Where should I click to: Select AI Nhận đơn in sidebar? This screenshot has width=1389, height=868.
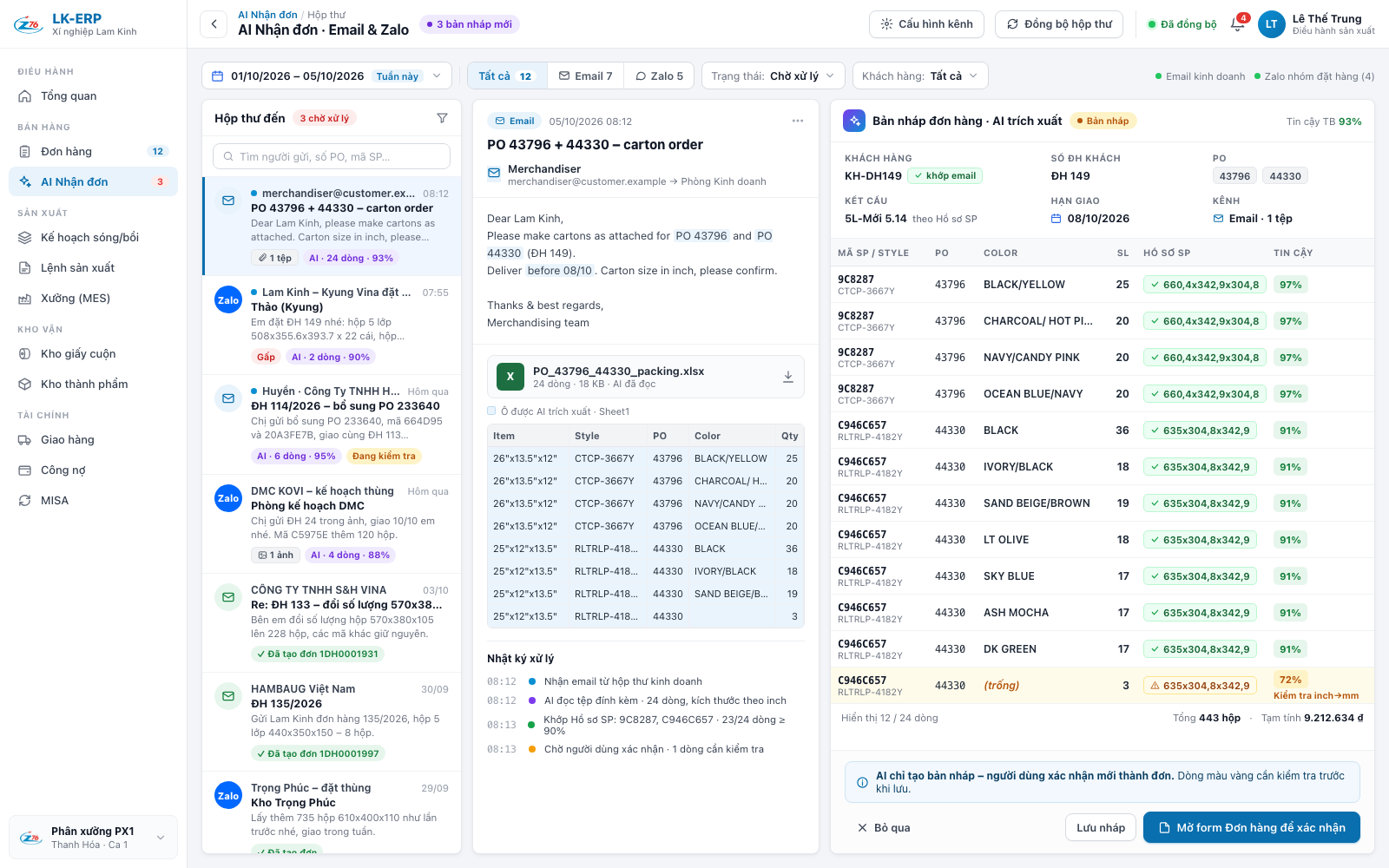pos(94,181)
